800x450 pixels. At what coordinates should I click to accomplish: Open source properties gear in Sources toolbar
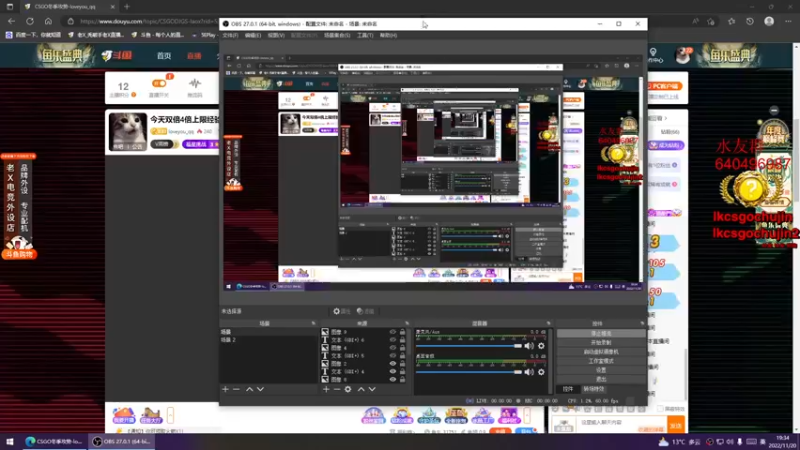(x=348, y=389)
